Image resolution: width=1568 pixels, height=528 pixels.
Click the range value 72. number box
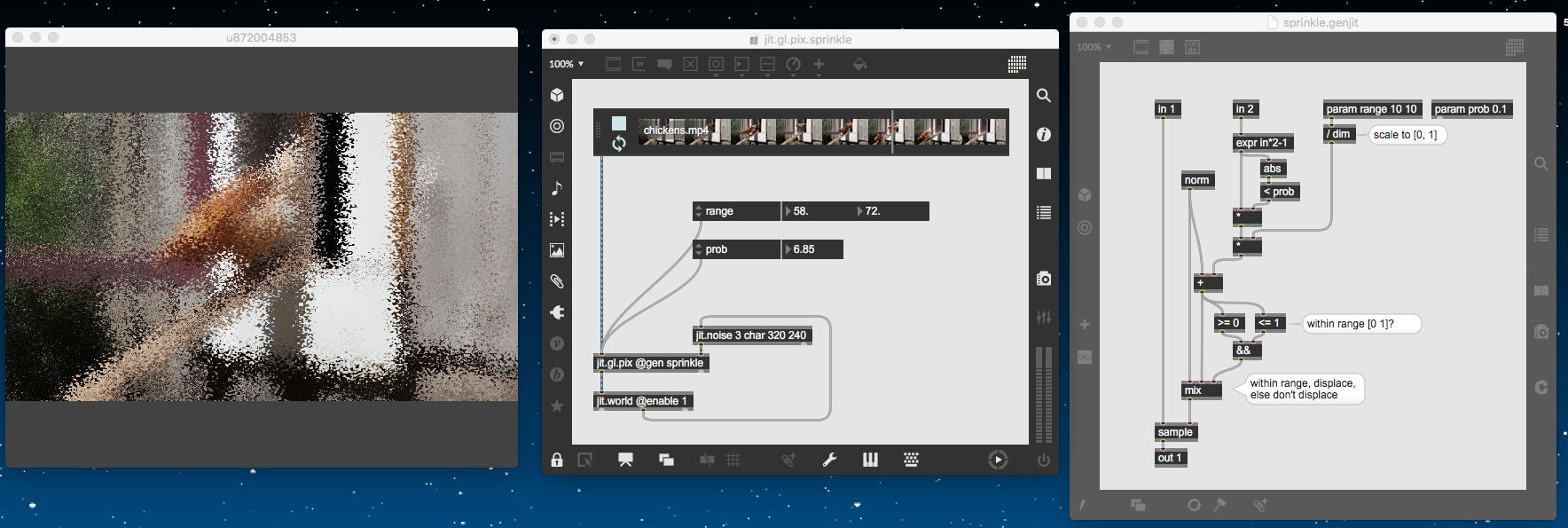pos(892,211)
